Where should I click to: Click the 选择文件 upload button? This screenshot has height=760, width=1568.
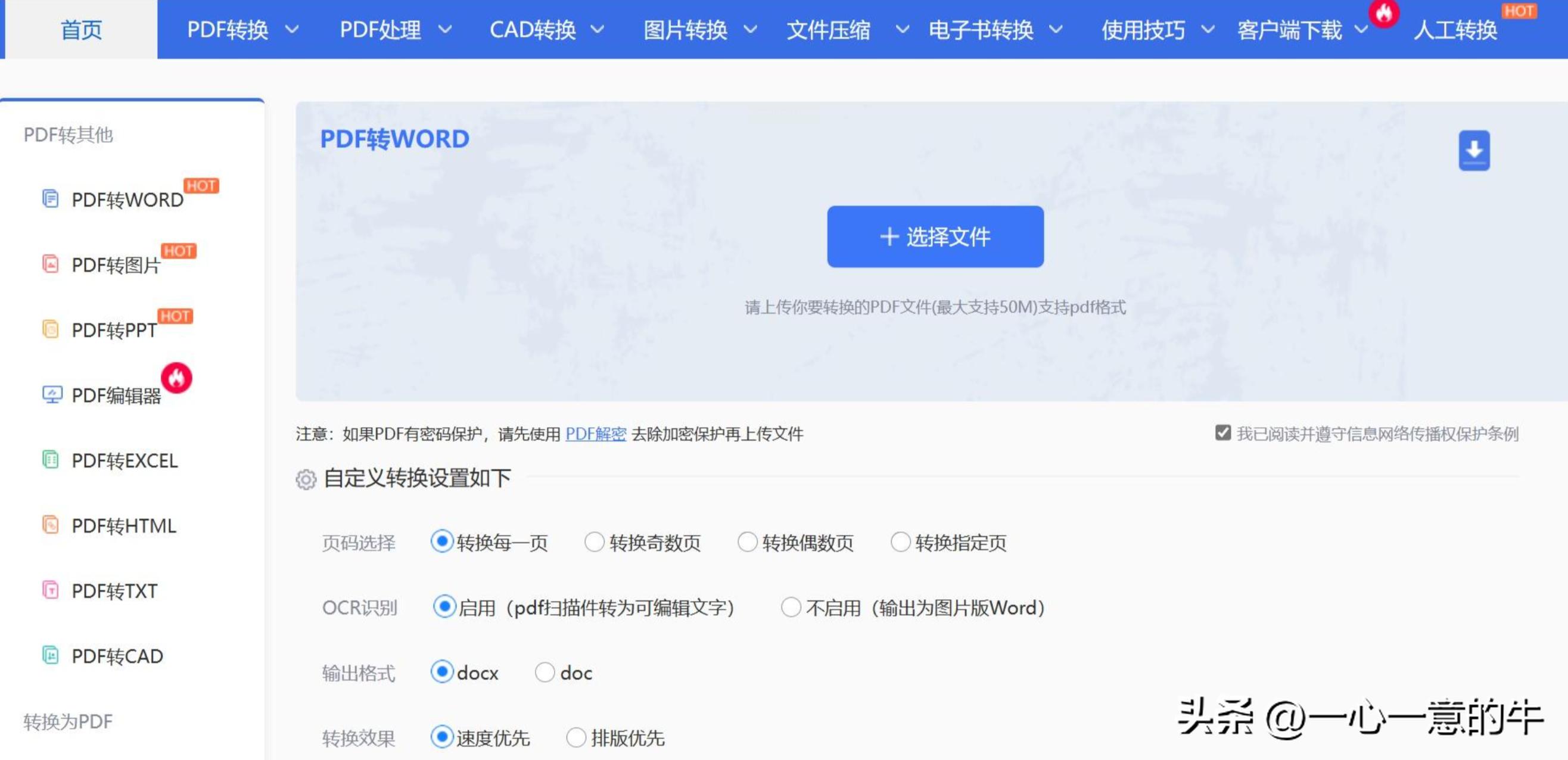935,237
